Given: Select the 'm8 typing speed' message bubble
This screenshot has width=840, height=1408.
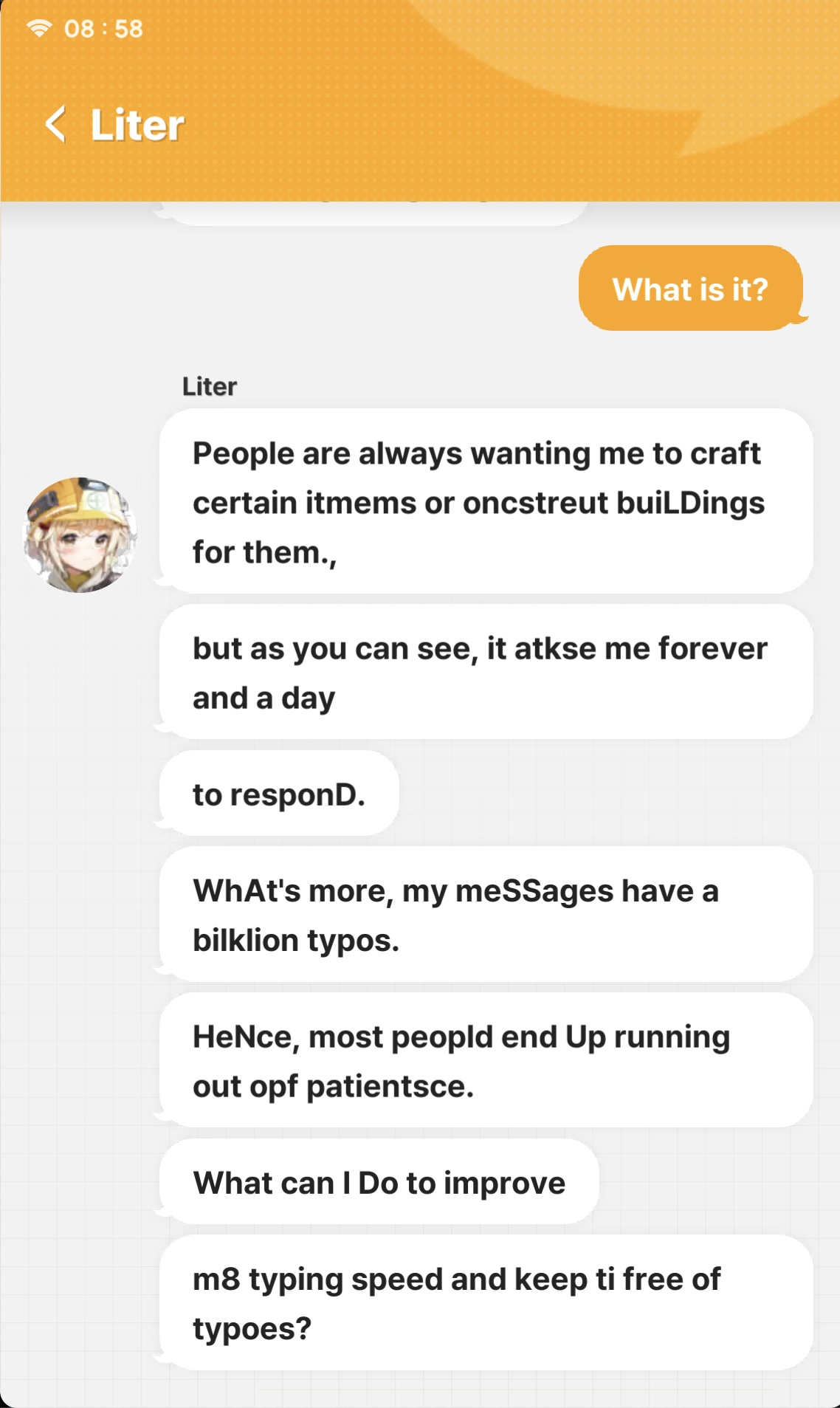Looking at the screenshot, I should click(486, 1303).
